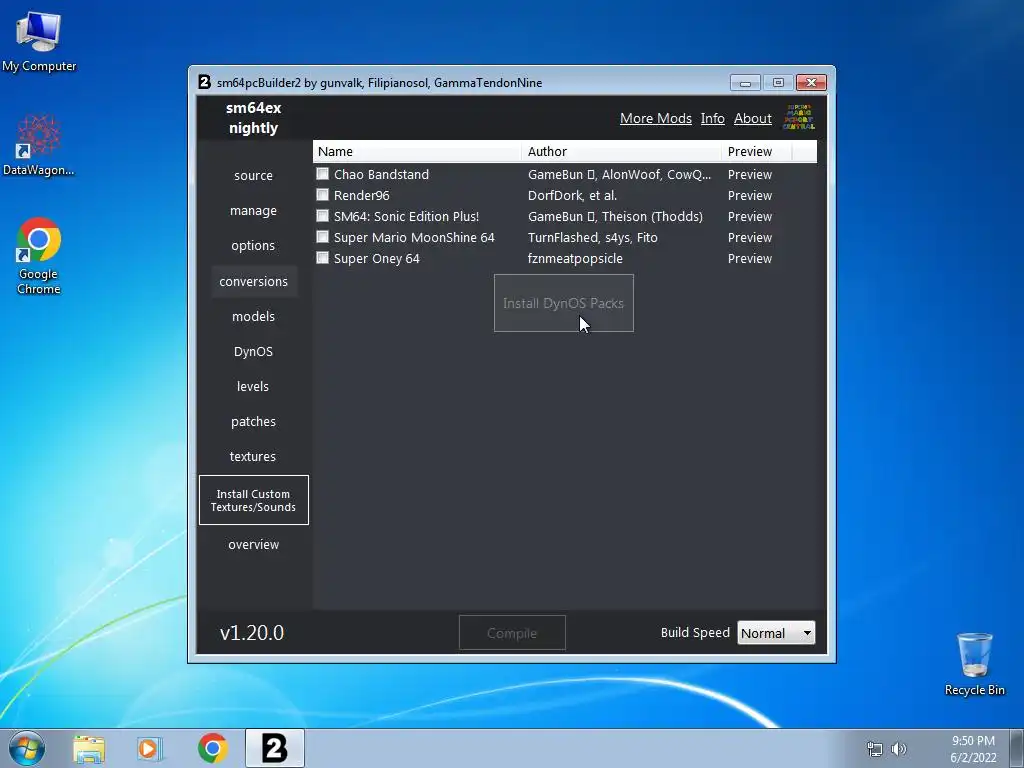Image resolution: width=1024 pixels, height=768 pixels.
Task: Click the Install DynOS Packs button
Action: tap(564, 303)
